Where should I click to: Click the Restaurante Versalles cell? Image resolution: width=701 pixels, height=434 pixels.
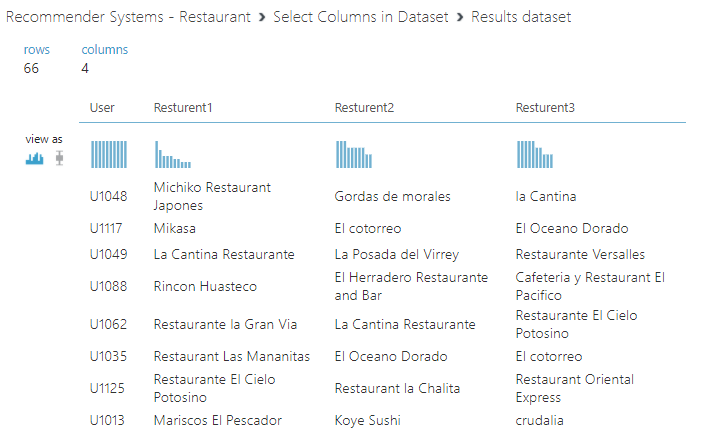click(x=580, y=254)
